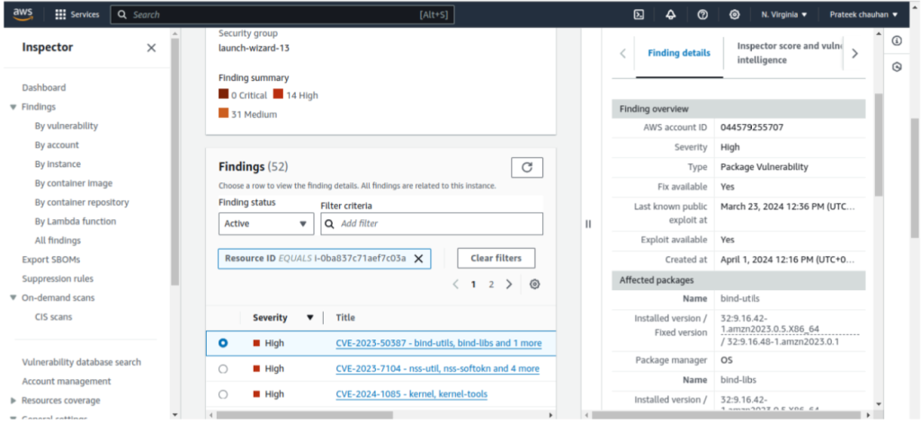Click the Clear filters button
921x423 pixels.
pos(496,258)
